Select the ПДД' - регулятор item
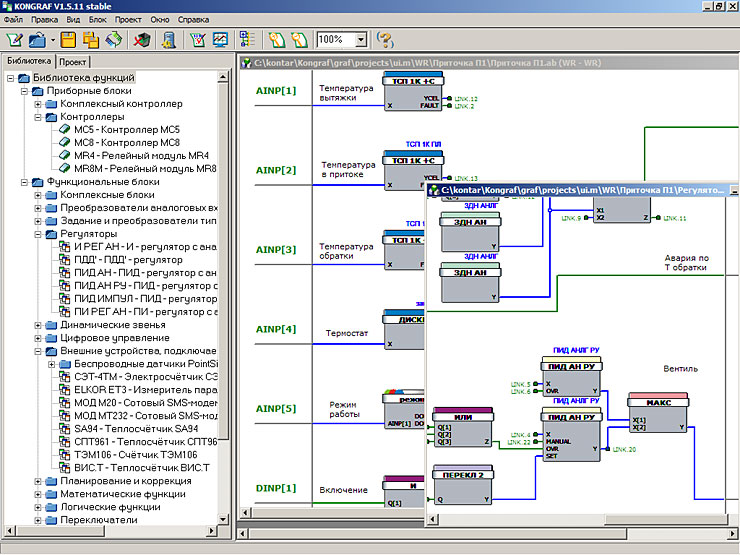Viewport: 740px width, 555px height. click(128, 260)
